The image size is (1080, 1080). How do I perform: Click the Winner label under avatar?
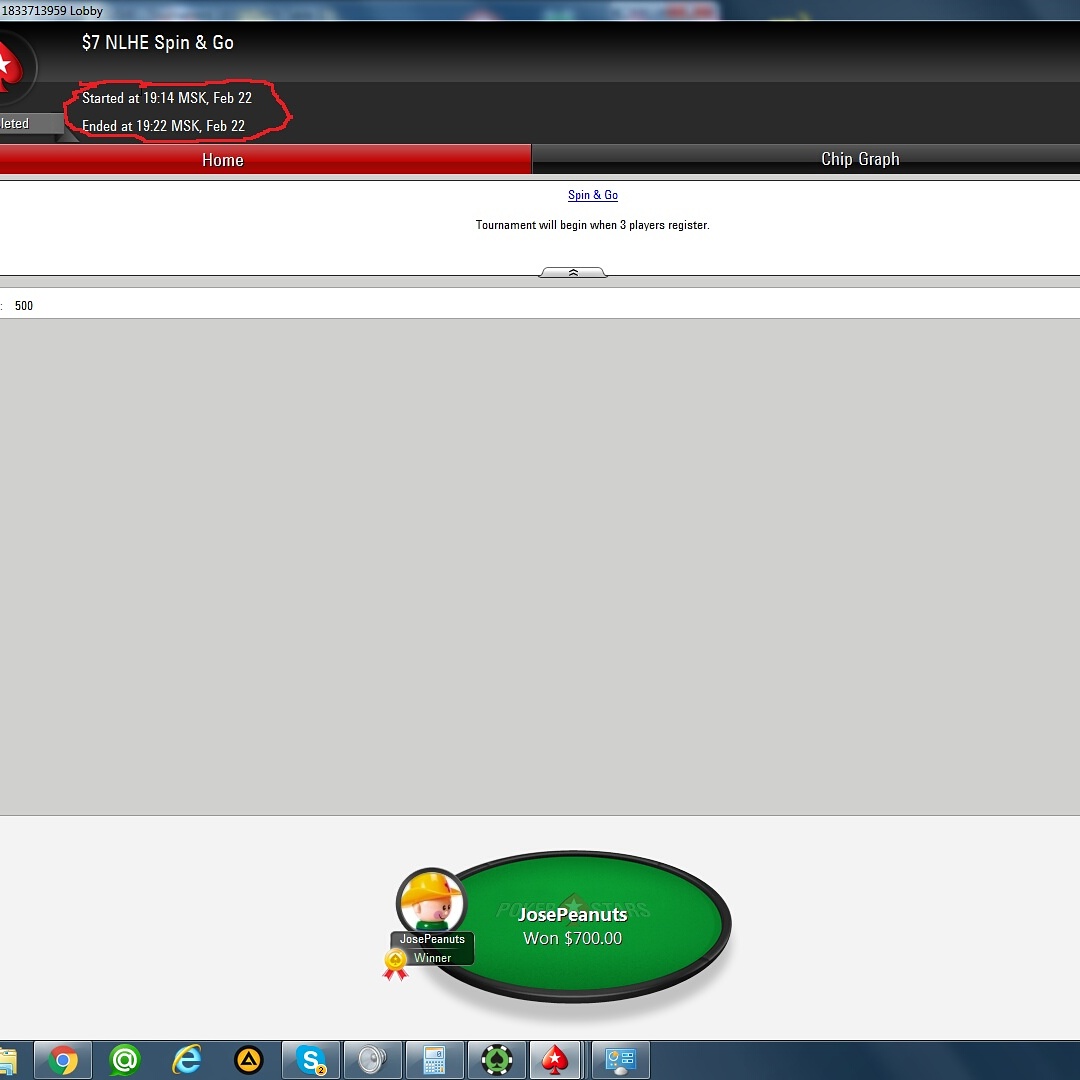(433, 957)
